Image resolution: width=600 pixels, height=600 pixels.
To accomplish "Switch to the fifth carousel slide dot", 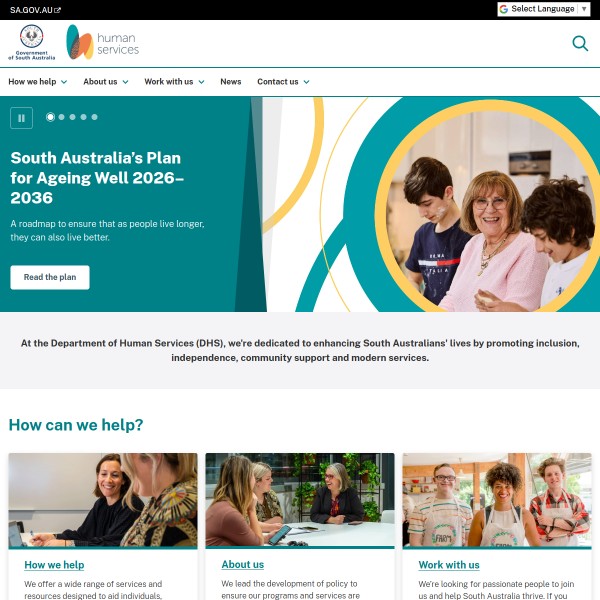I will click(95, 117).
